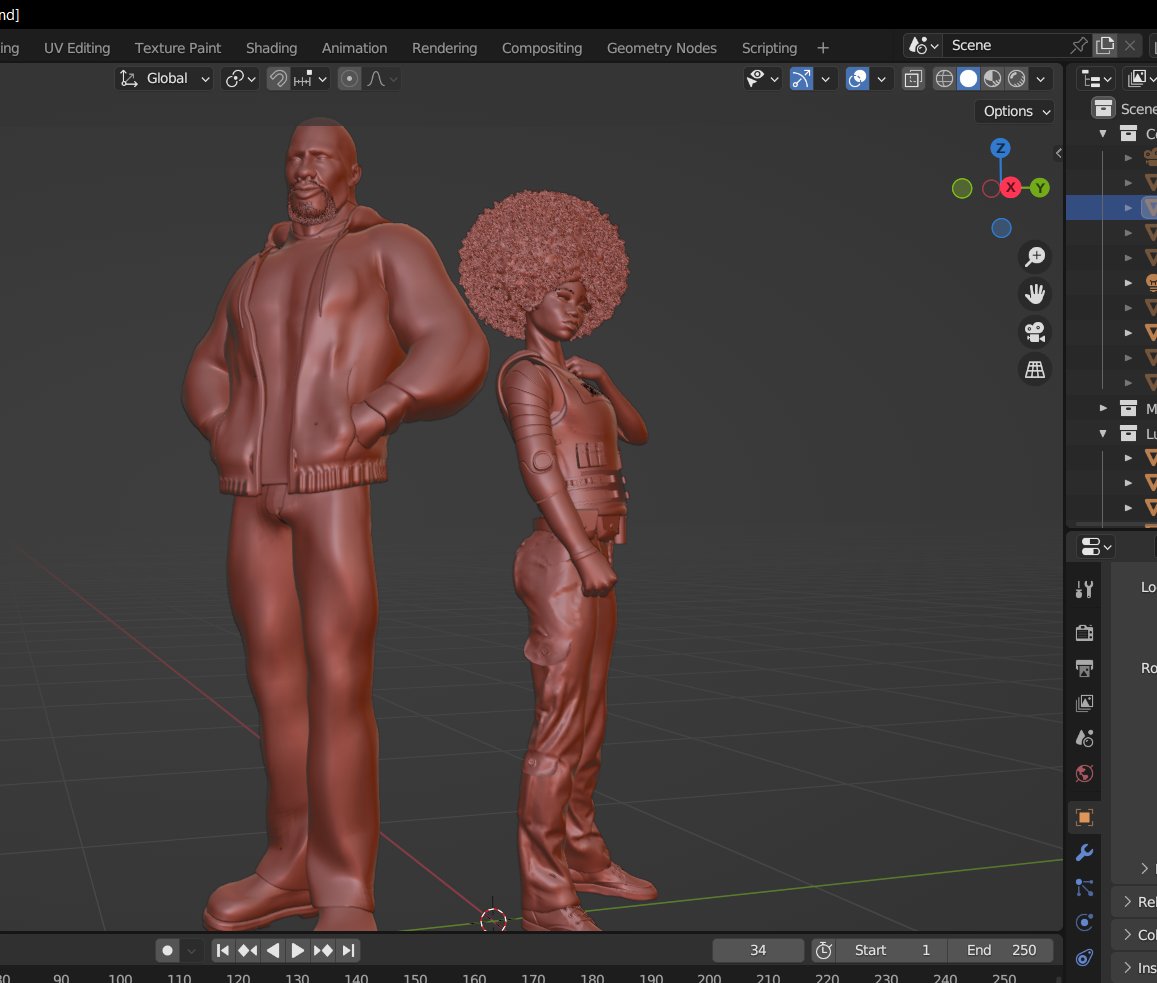The height and width of the screenshot is (983, 1157).
Task: Open the Global transform orientation dropdown
Action: coord(164,79)
